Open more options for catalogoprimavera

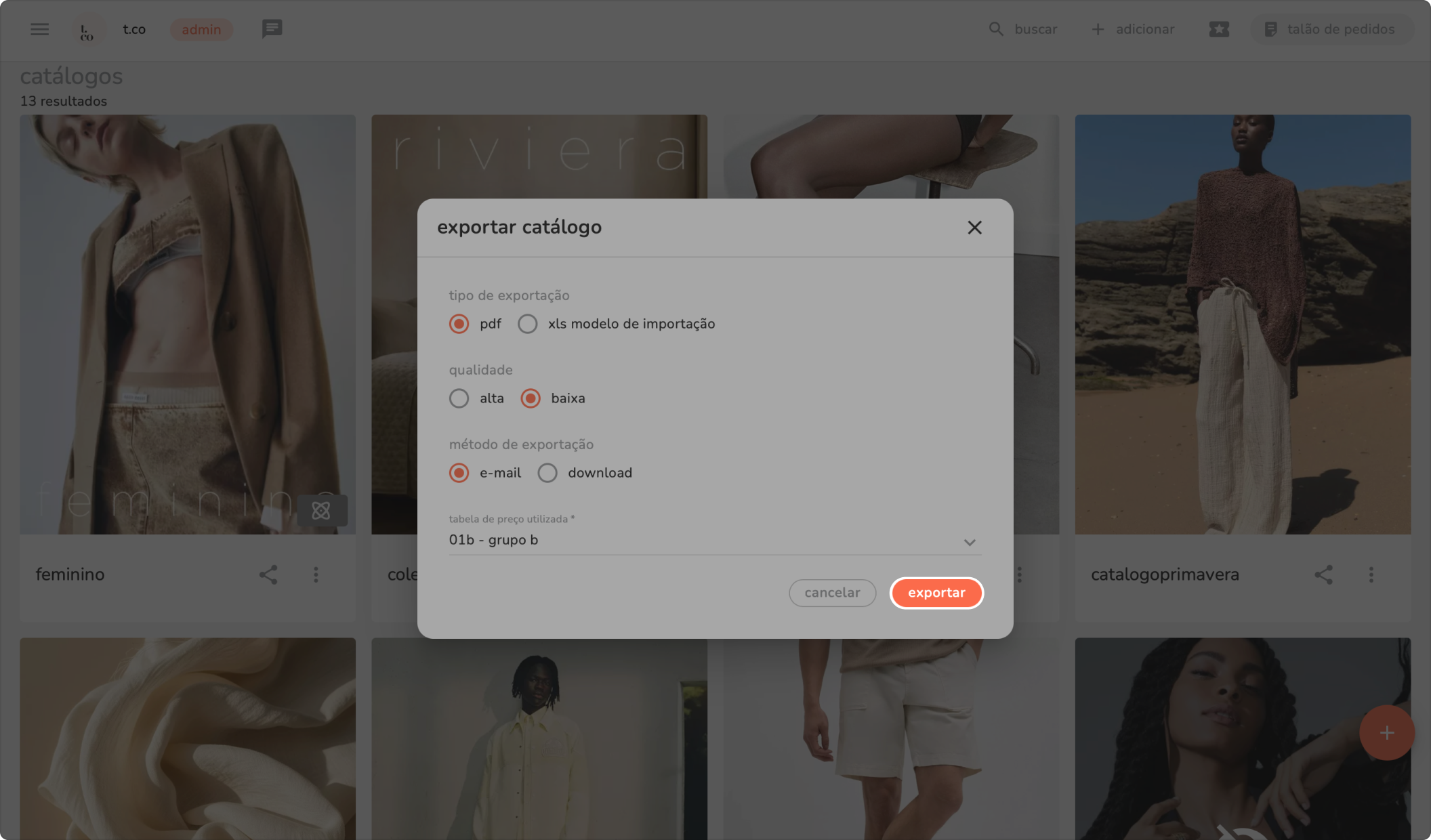(1371, 575)
